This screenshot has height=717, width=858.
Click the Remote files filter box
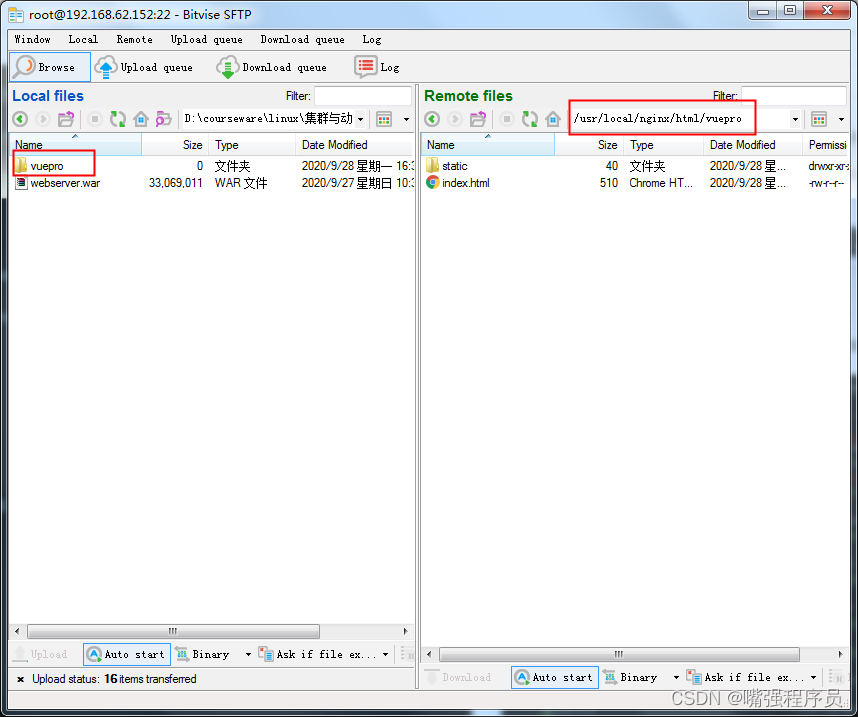coord(793,95)
